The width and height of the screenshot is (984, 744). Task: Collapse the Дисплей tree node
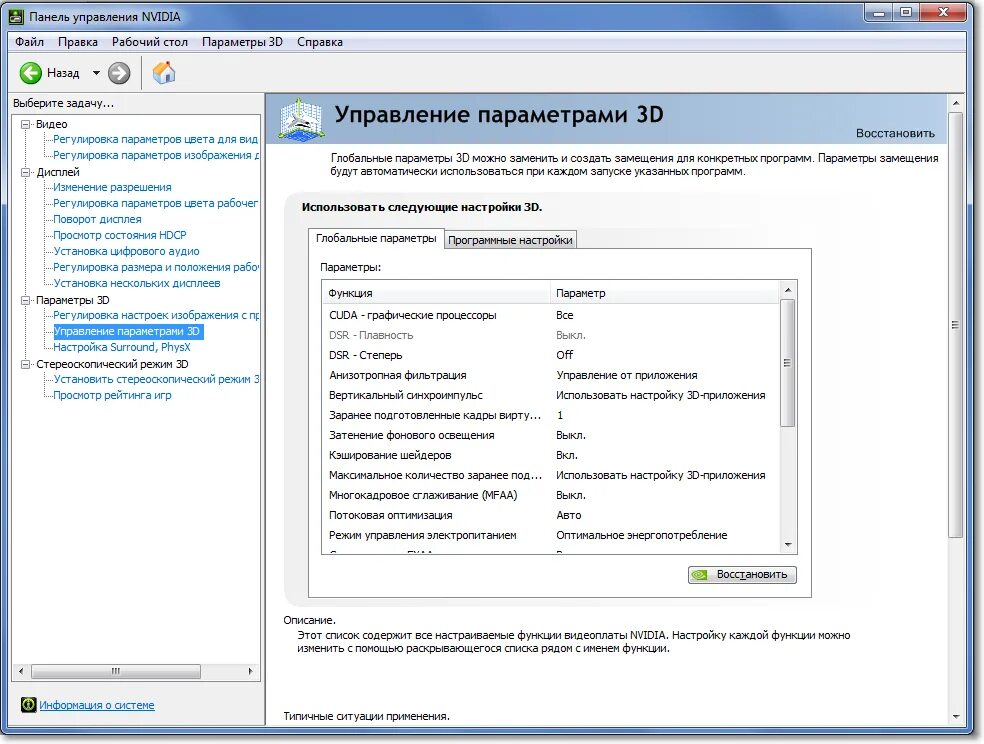[x=26, y=172]
